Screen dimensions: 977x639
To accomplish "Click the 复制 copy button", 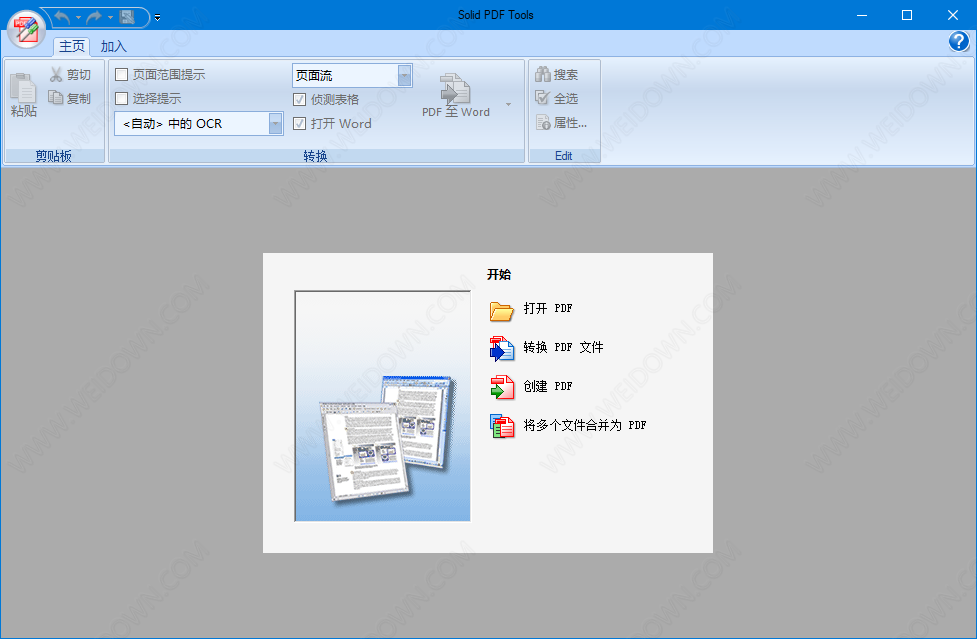I will pyautogui.click(x=70, y=98).
